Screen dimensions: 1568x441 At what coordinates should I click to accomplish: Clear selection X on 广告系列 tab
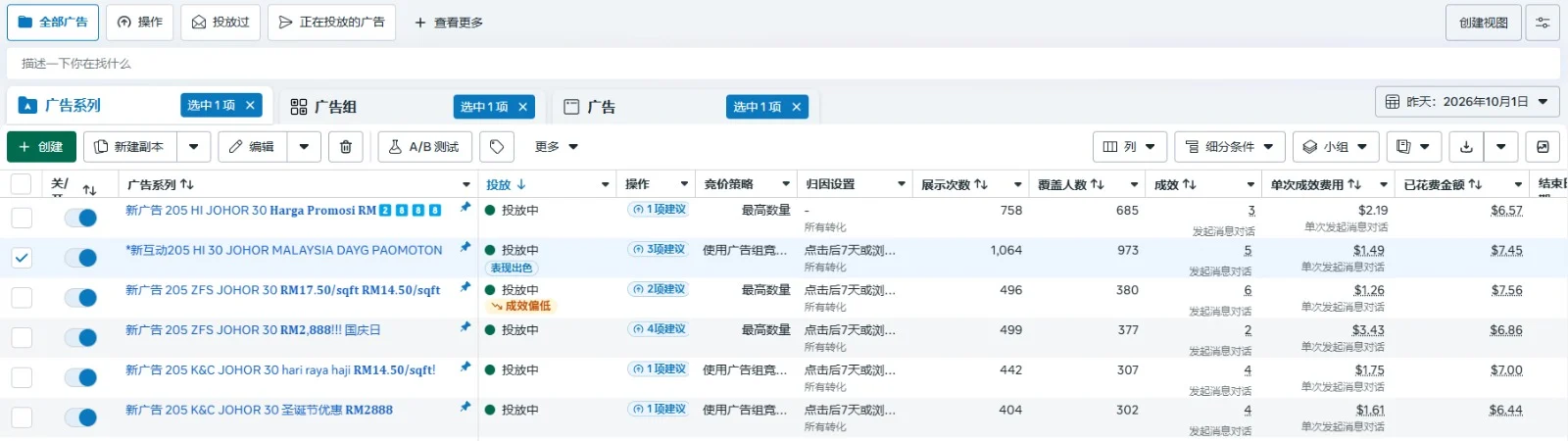pyautogui.click(x=250, y=106)
